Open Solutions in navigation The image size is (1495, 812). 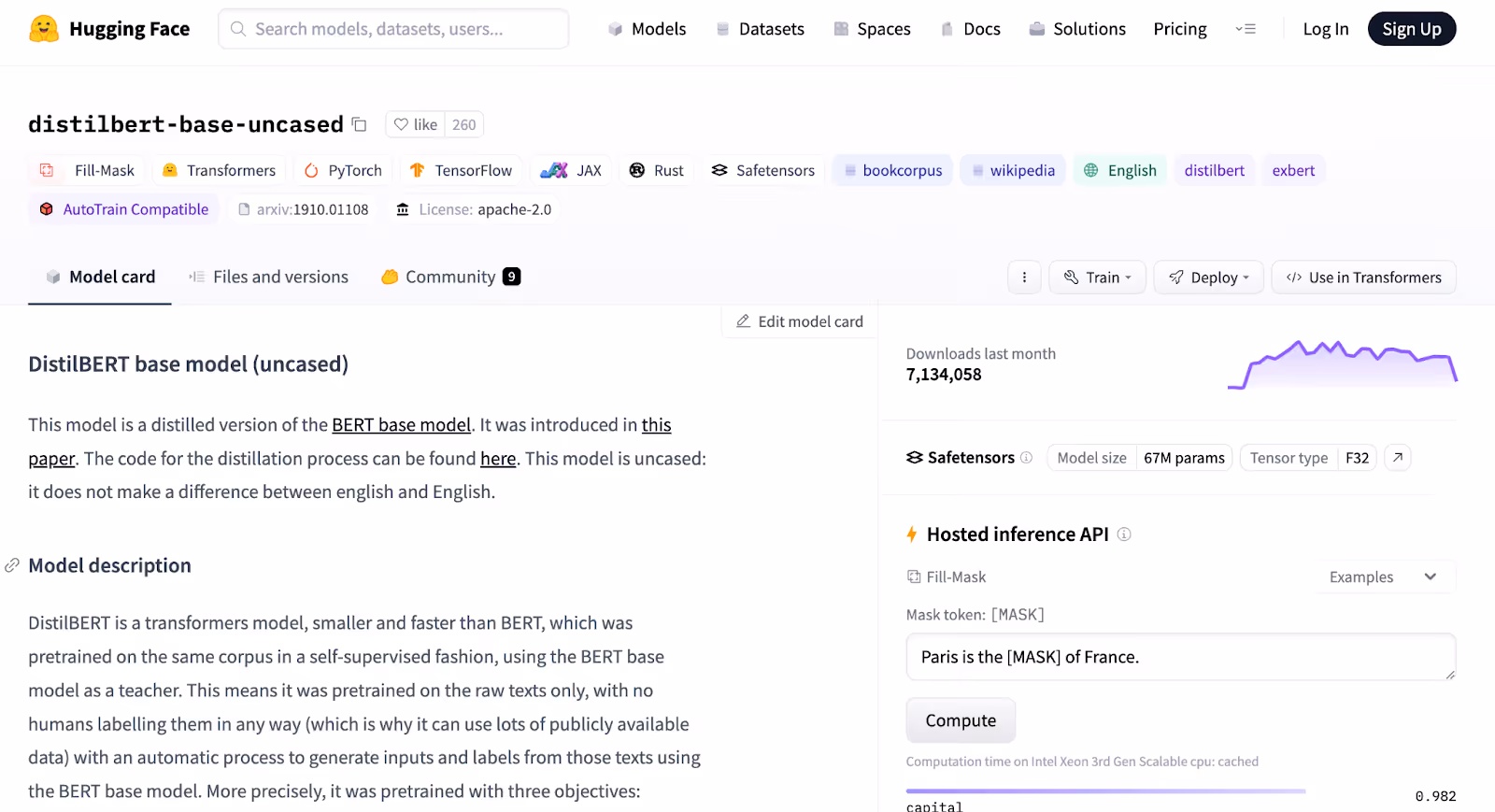[x=1077, y=29]
